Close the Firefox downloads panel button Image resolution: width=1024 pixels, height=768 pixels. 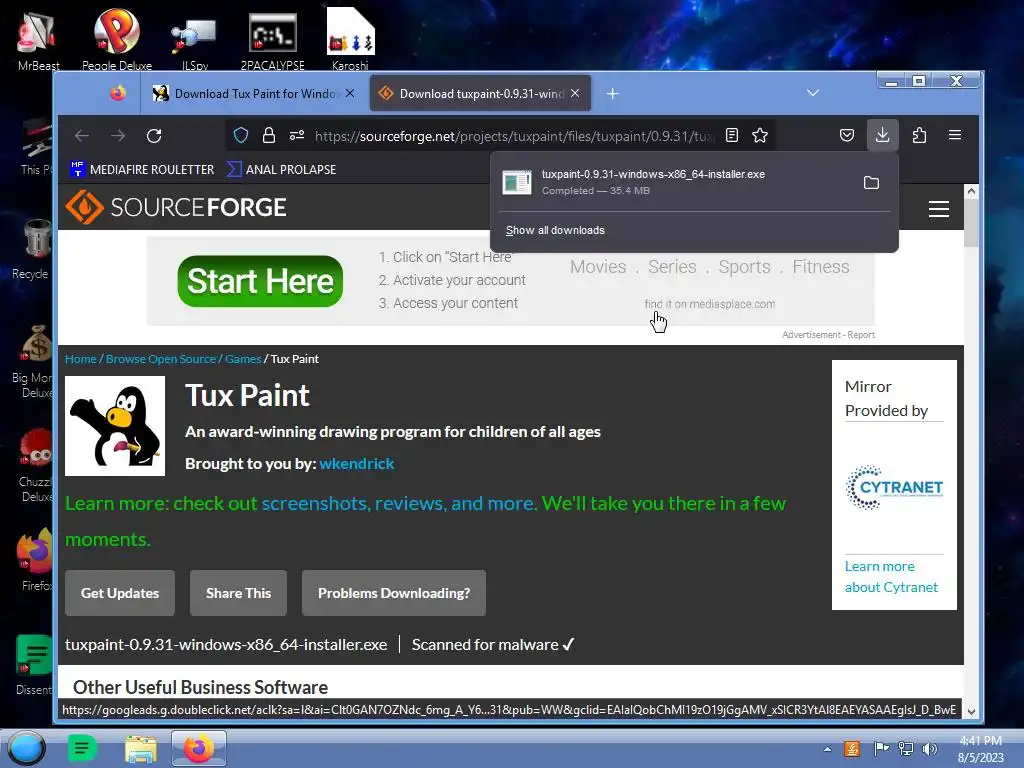coord(882,135)
